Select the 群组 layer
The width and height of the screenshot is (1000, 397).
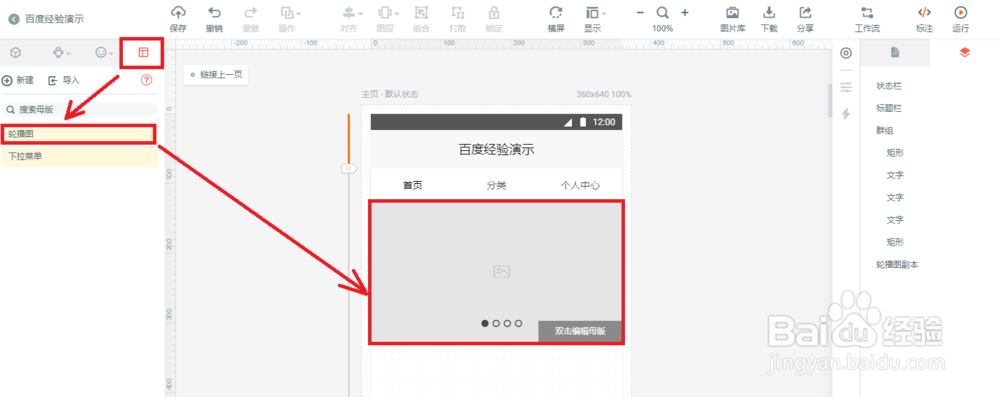click(885, 131)
